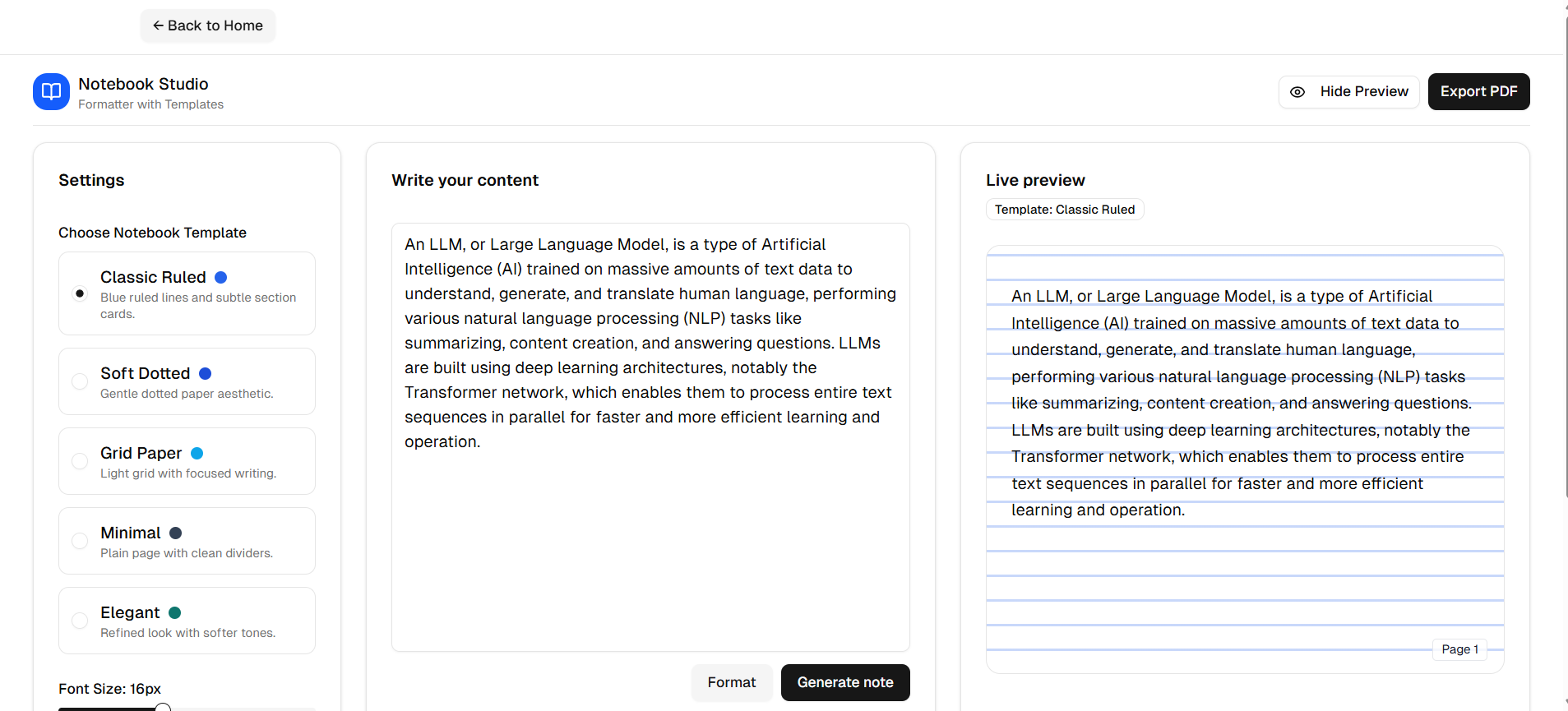Click the Generate note button
The width and height of the screenshot is (1568, 711).
(x=844, y=682)
